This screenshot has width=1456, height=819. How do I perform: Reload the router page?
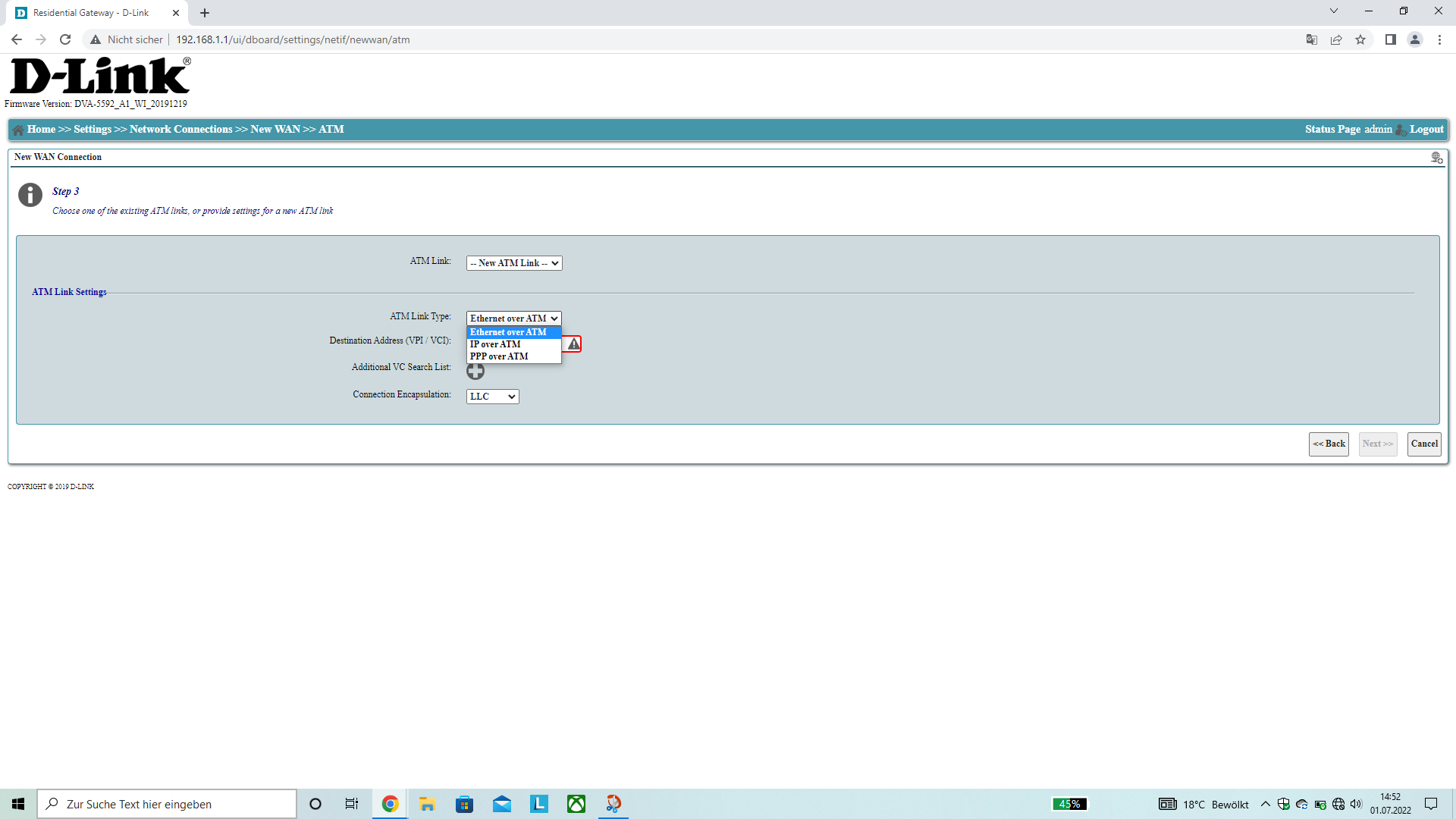(65, 39)
